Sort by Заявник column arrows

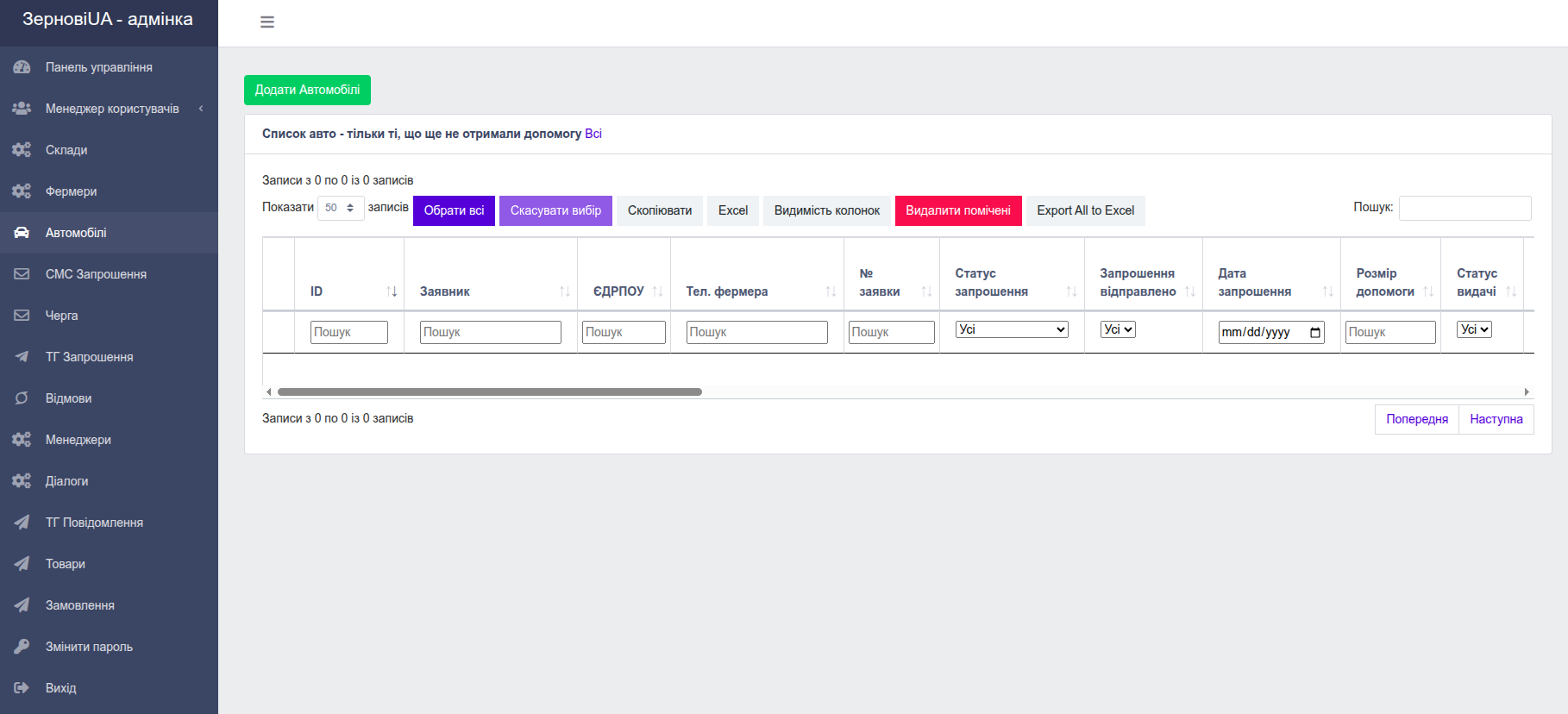[x=565, y=291]
